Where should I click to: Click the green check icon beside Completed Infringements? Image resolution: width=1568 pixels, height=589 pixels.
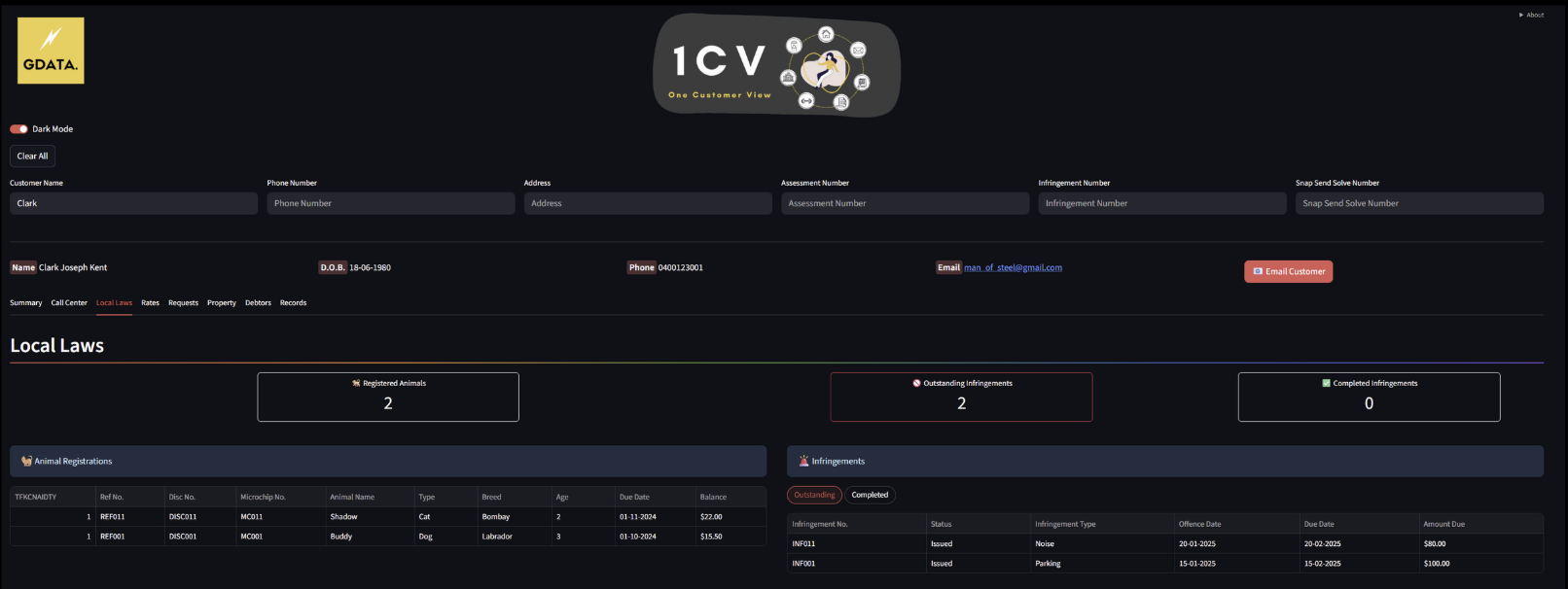click(x=1326, y=383)
